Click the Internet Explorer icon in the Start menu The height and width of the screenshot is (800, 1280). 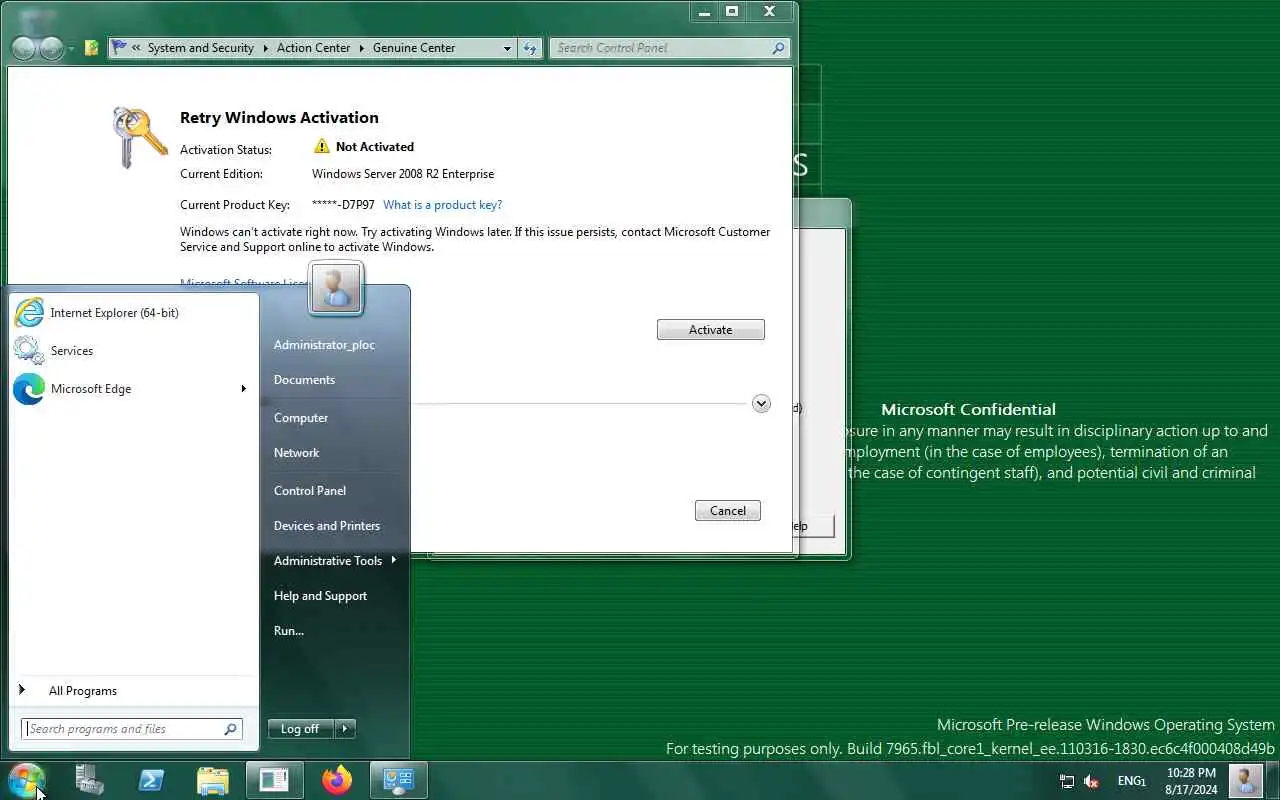pos(29,312)
